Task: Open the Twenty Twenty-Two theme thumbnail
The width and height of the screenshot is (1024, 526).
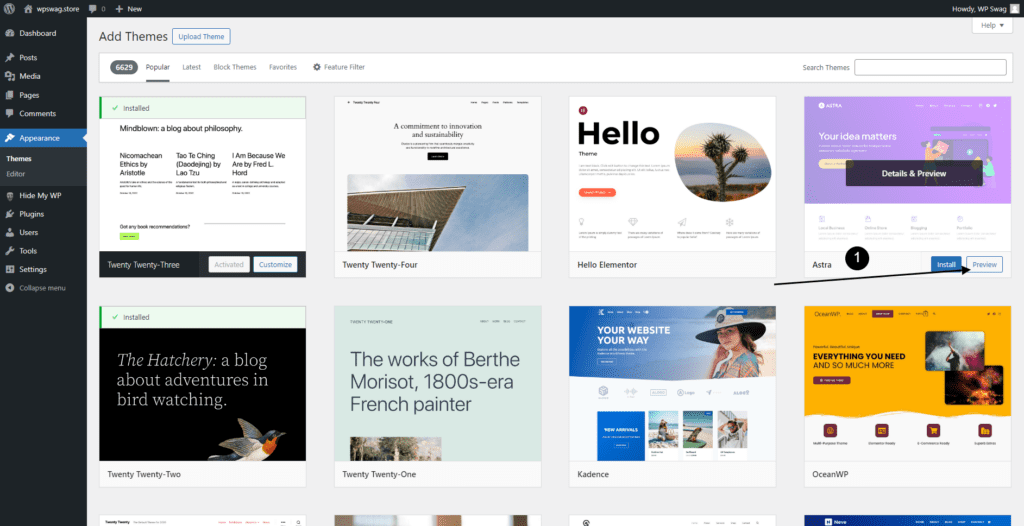Action: pos(202,383)
